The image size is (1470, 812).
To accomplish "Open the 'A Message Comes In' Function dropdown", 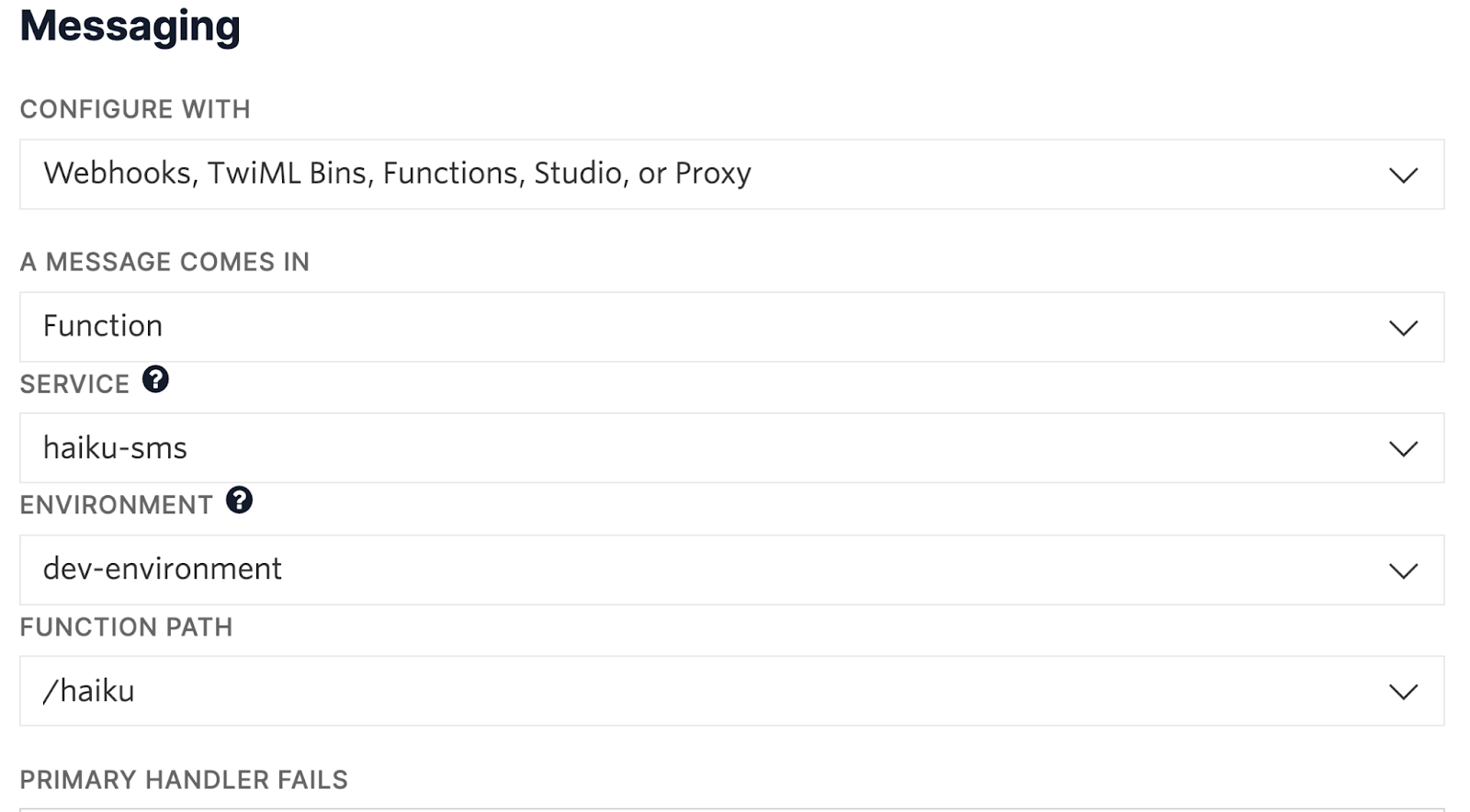I will click(x=732, y=327).
